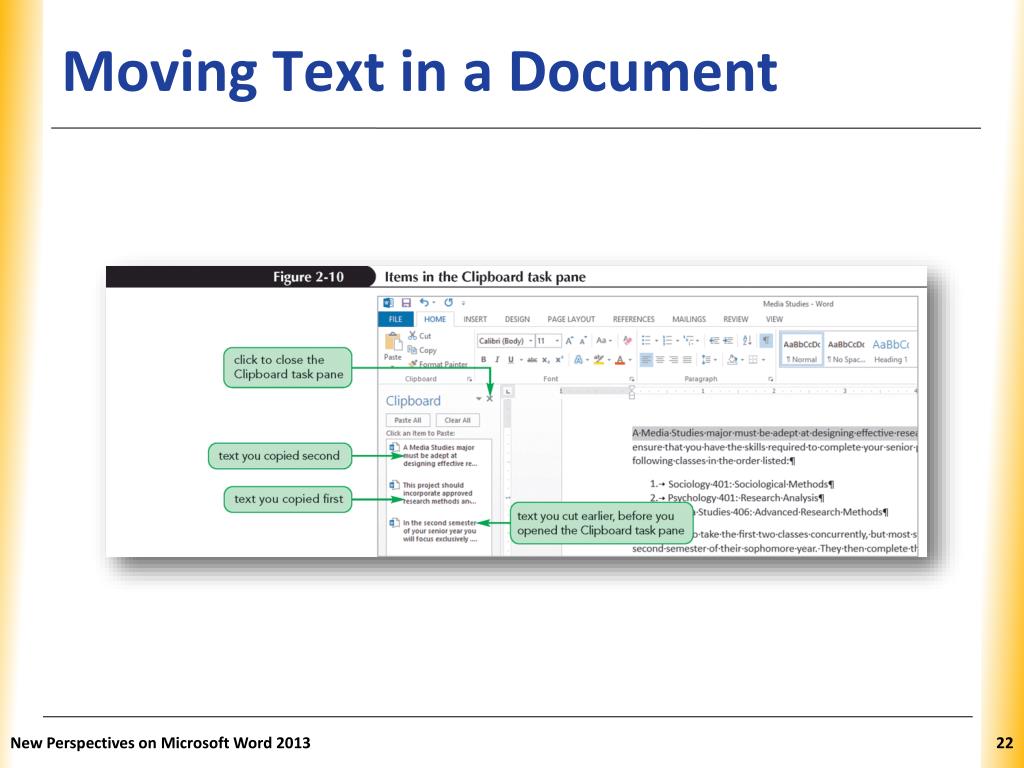Image resolution: width=1024 pixels, height=768 pixels.
Task: Open Clipboard pane options arrow
Action: 479,398
